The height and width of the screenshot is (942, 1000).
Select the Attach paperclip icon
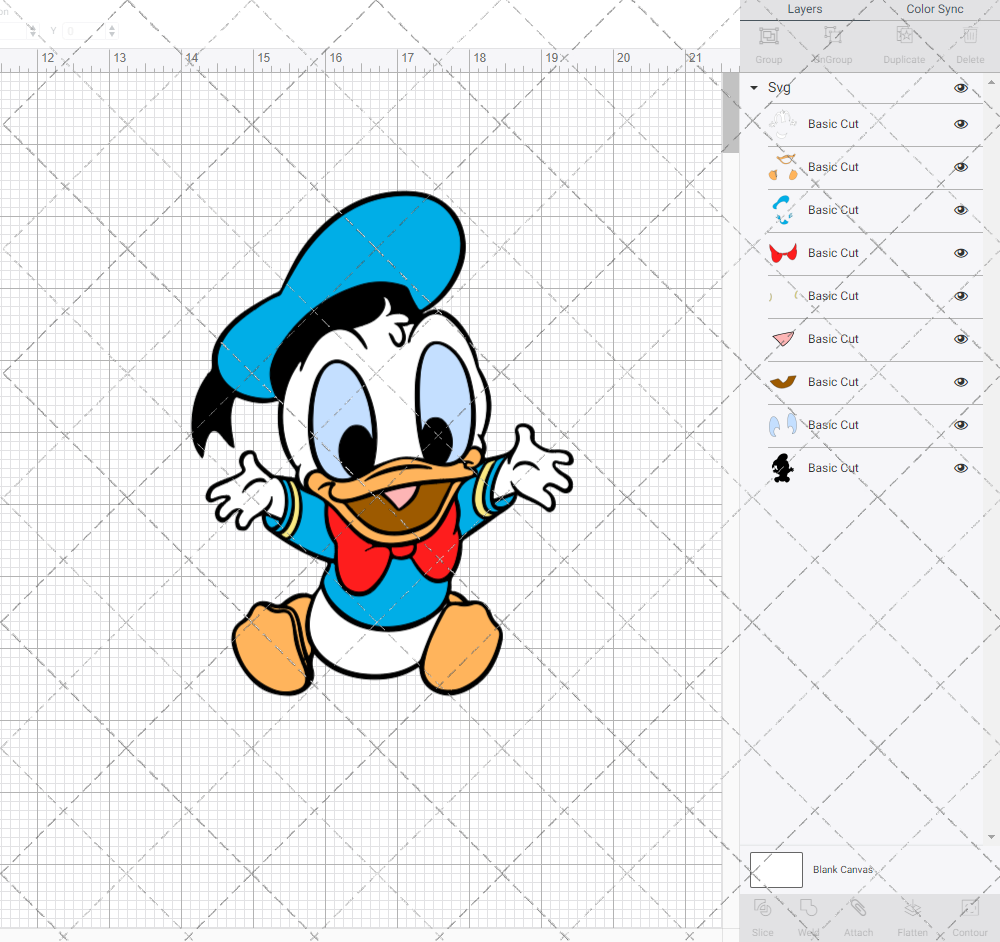[858, 908]
